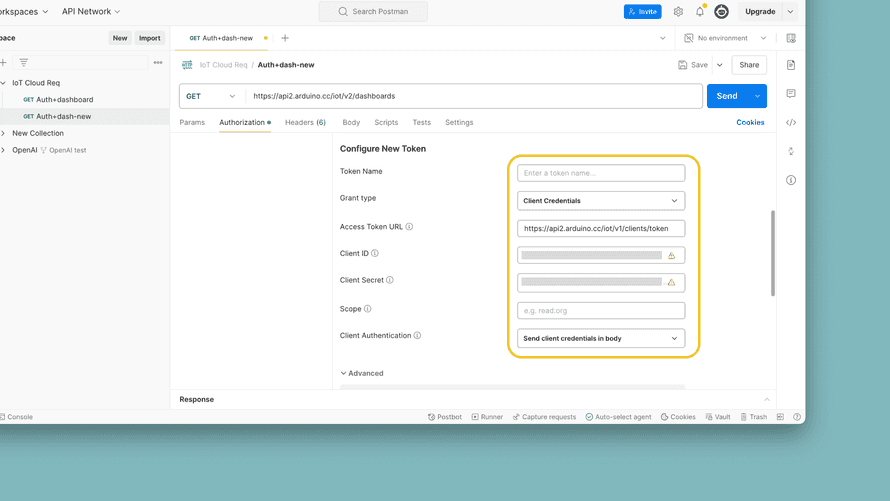The image size is (890, 501).
Task: Click the Cookies link
Action: [x=750, y=122]
